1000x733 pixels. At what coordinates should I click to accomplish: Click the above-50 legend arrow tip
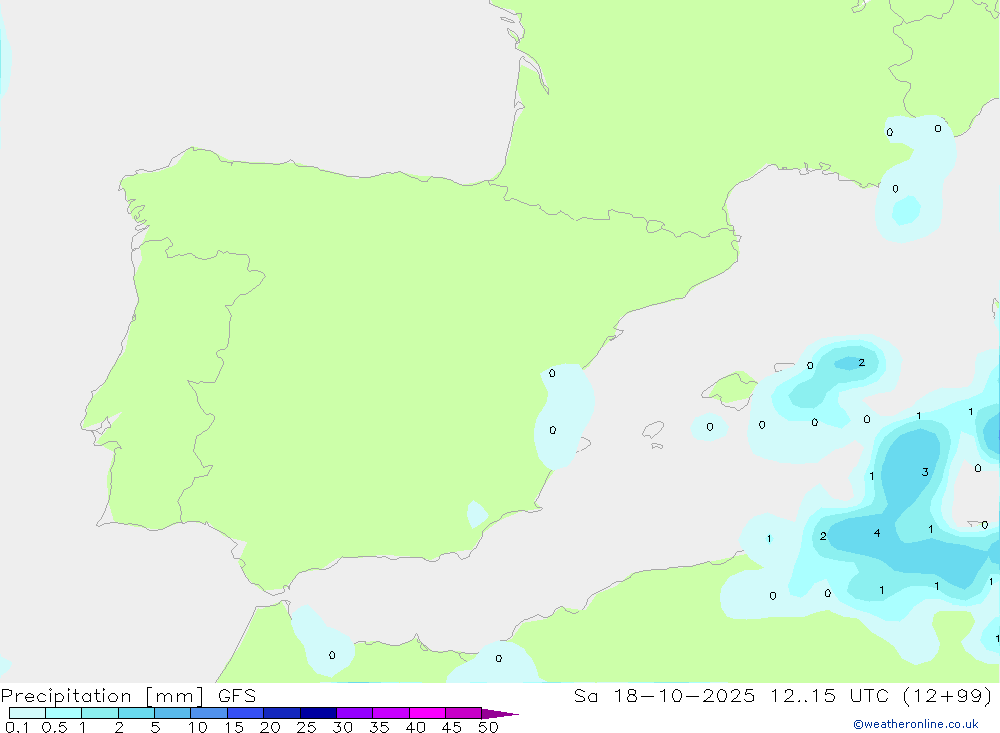[500, 713]
